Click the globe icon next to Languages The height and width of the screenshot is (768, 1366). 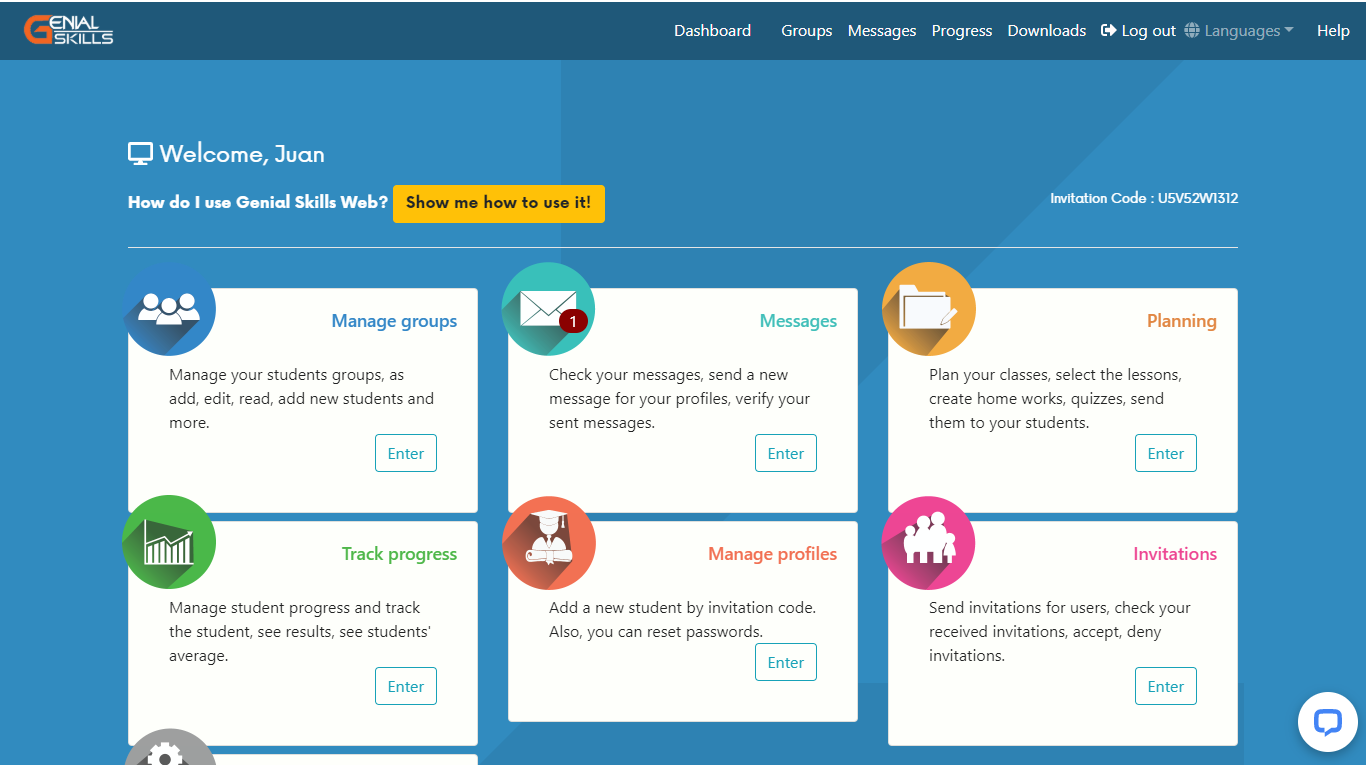(1192, 31)
